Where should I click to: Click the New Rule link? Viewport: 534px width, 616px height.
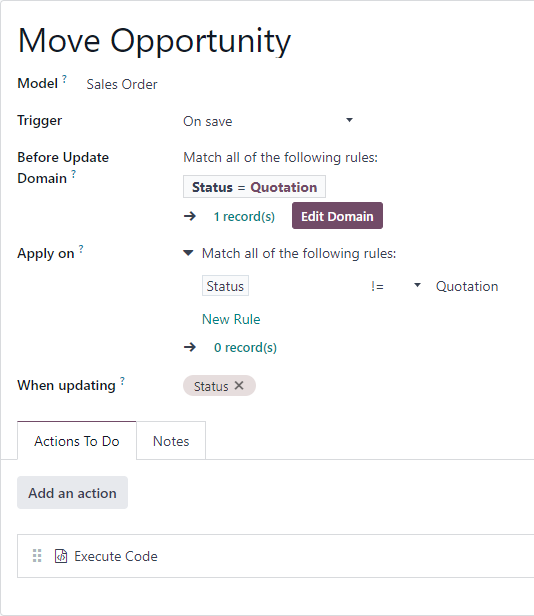point(231,319)
